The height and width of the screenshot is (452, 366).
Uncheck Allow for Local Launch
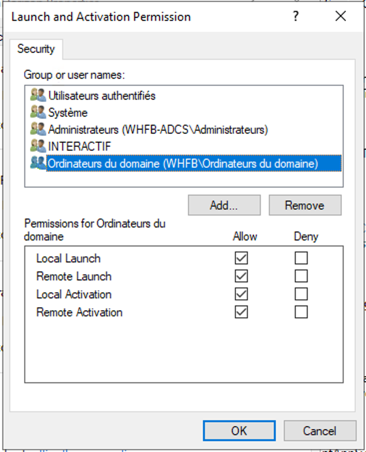[241, 258]
